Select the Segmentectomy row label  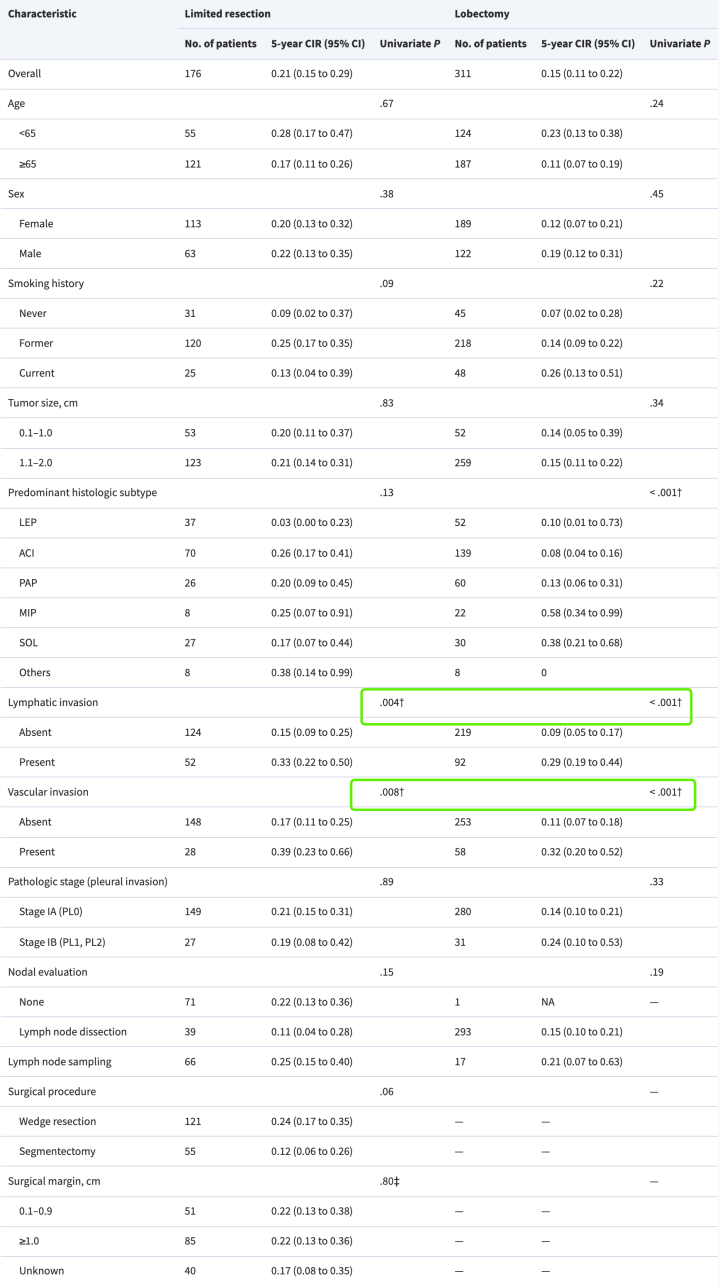pyautogui.click(x=55, y=1152)
